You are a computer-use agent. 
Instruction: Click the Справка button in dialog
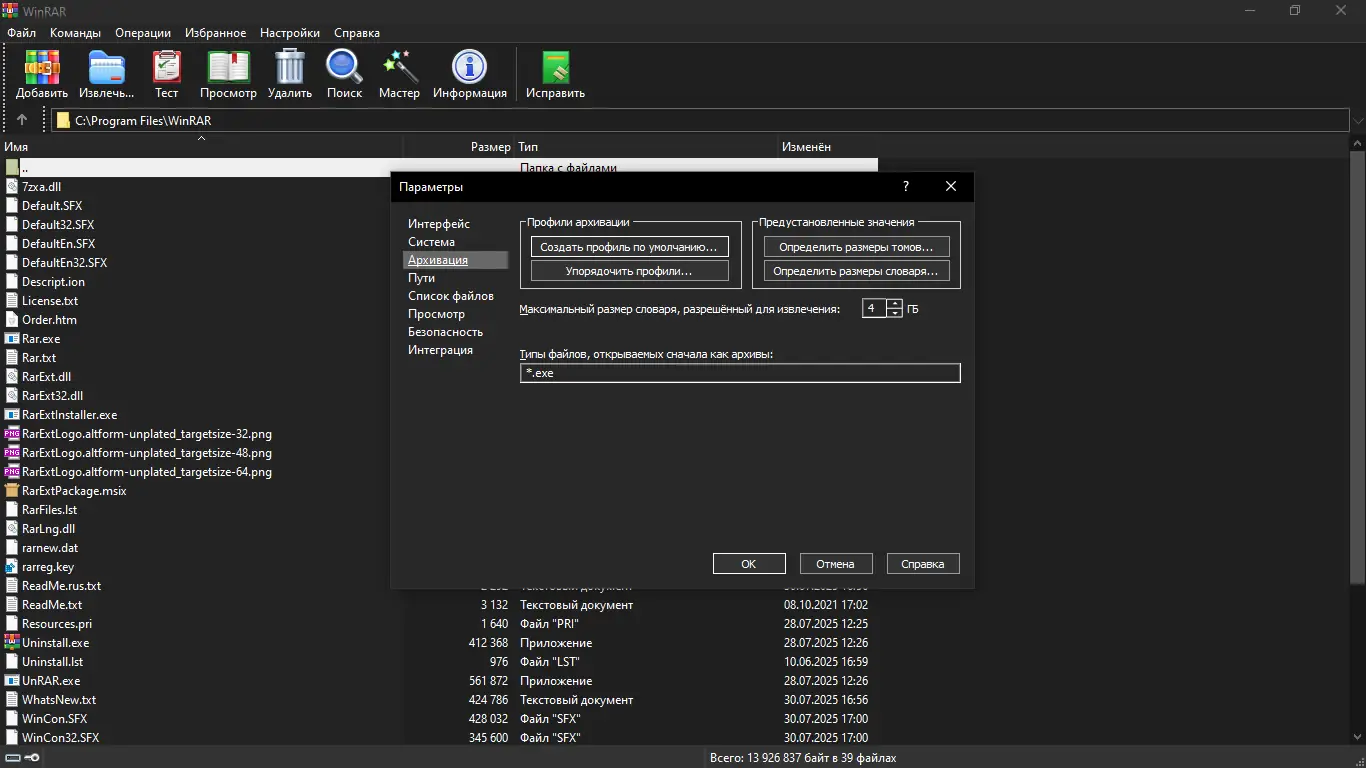[923, 564]
